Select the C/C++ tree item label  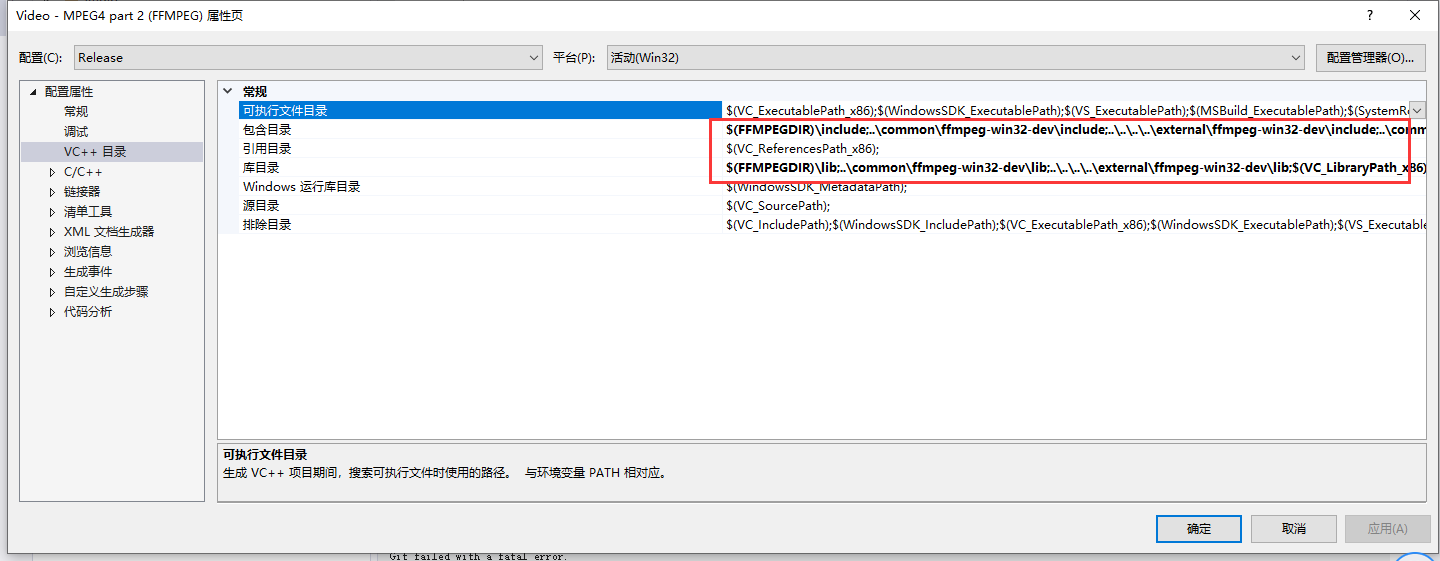[83, 172]
